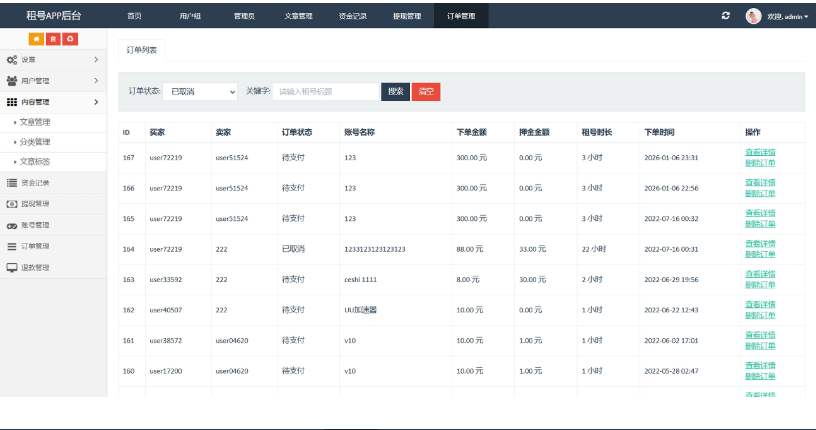Viewport: 816px width, 430px height.
Task: Click buyer user40507 in row 162
Action: [x=165, y=310]
